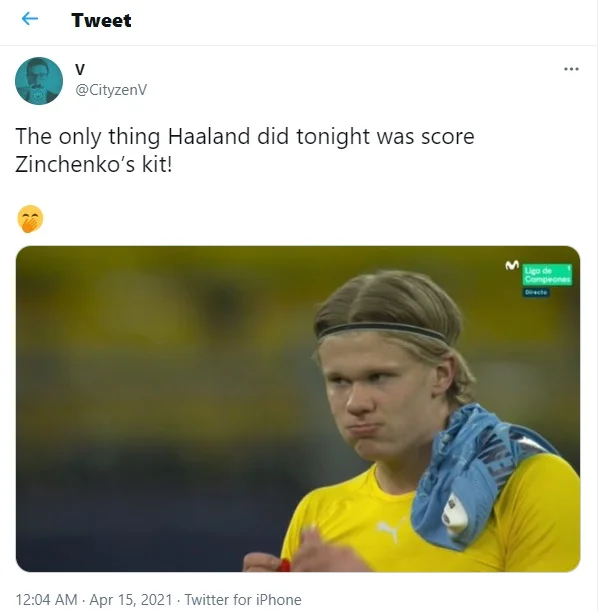Click the "Zinchenko's kit!" text line
The height and width of the screenshot is (611, 605).
tap(95, 165)
